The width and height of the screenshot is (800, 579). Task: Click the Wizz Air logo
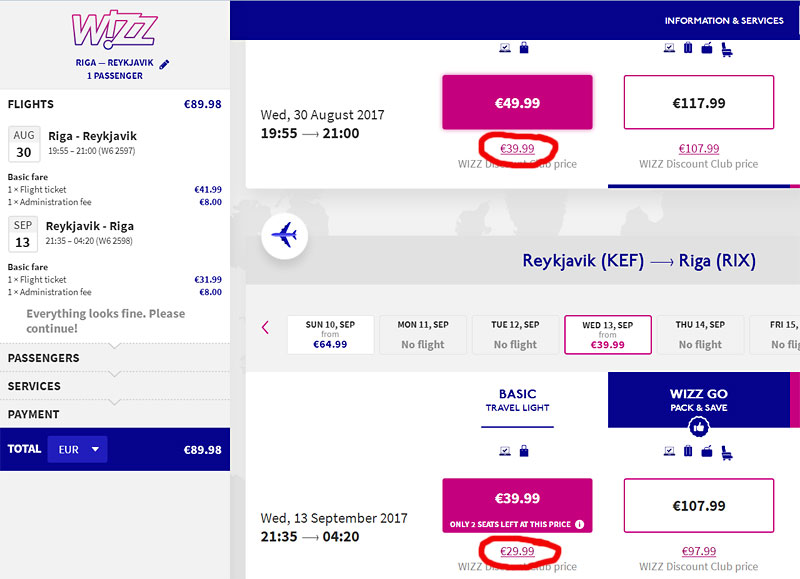tap(114, 29)
